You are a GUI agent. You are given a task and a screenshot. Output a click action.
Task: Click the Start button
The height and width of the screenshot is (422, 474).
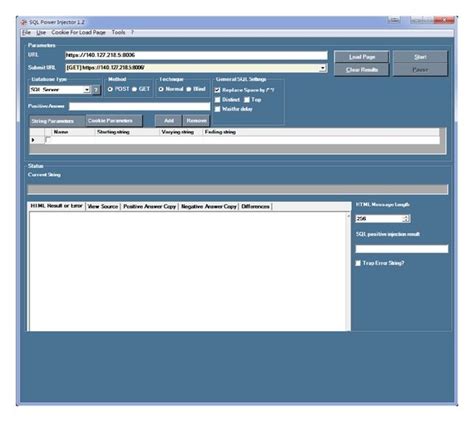[420, 57]
